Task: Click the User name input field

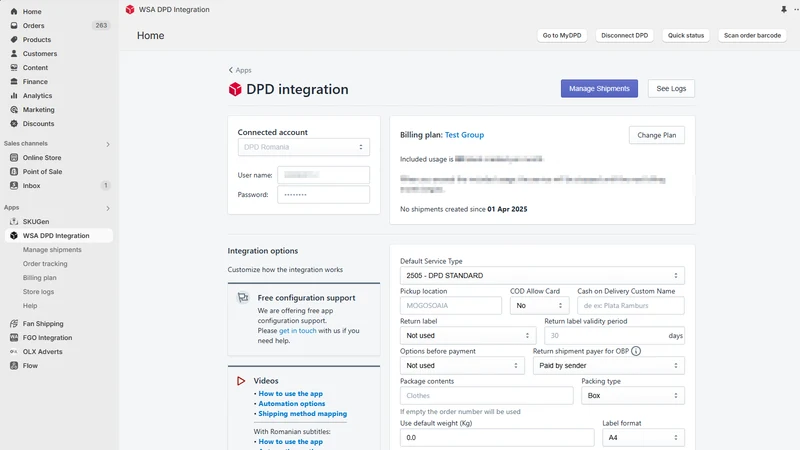Action: coord(323,175)
